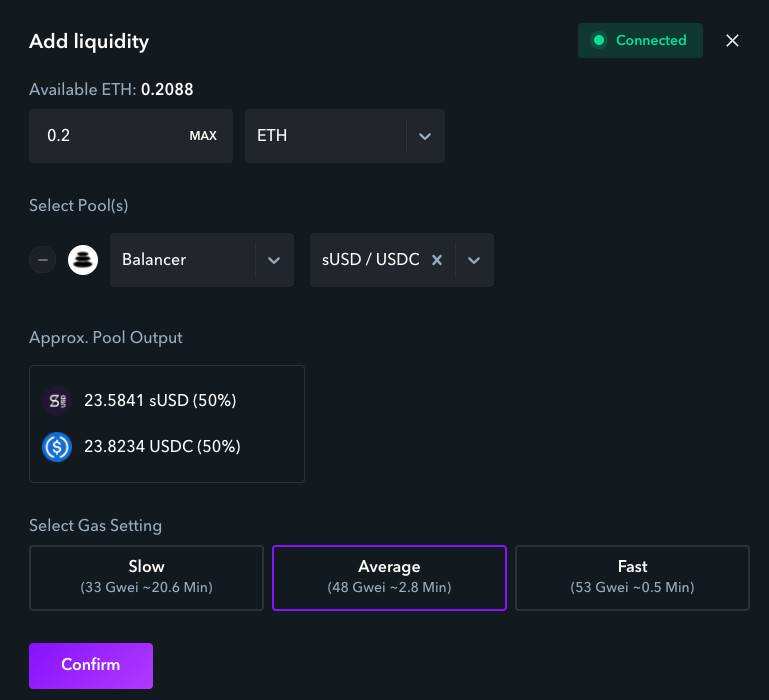Click the sUSD token icon
Screen dimensions: 769x700
(57, 401)
